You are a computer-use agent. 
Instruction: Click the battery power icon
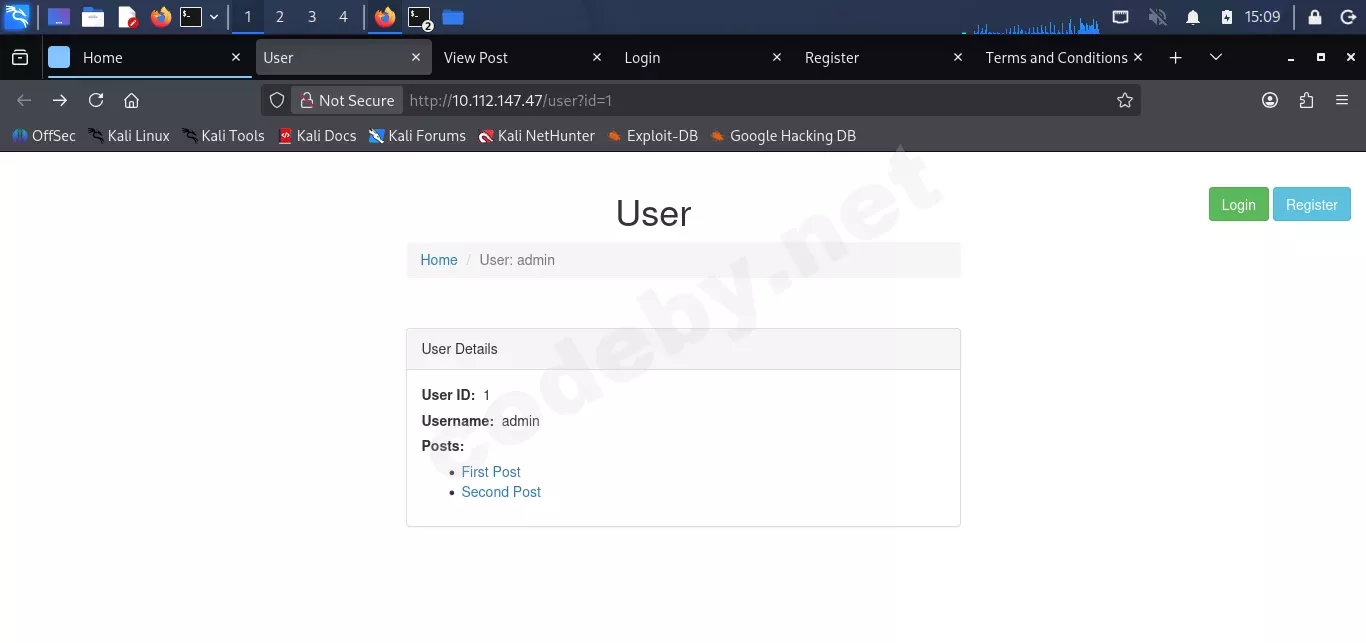tap(1227, 17)
